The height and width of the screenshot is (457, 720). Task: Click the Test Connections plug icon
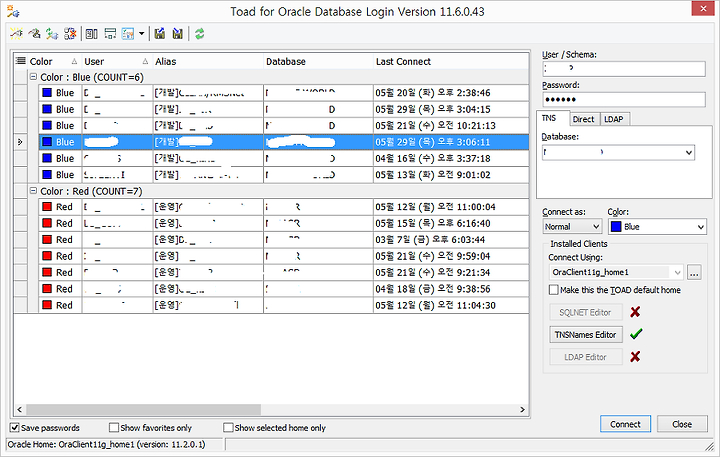click(x=52, y=34)
